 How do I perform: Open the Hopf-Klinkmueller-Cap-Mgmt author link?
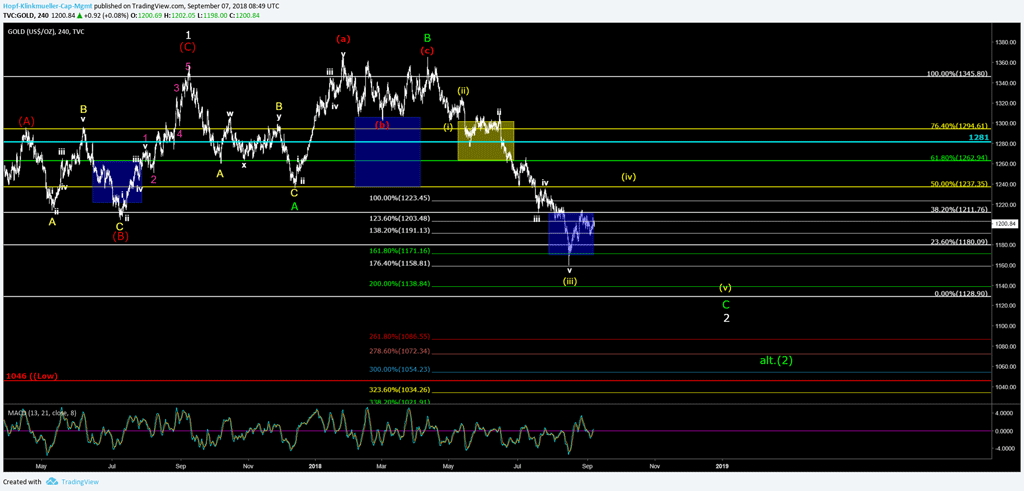[47, 6]
